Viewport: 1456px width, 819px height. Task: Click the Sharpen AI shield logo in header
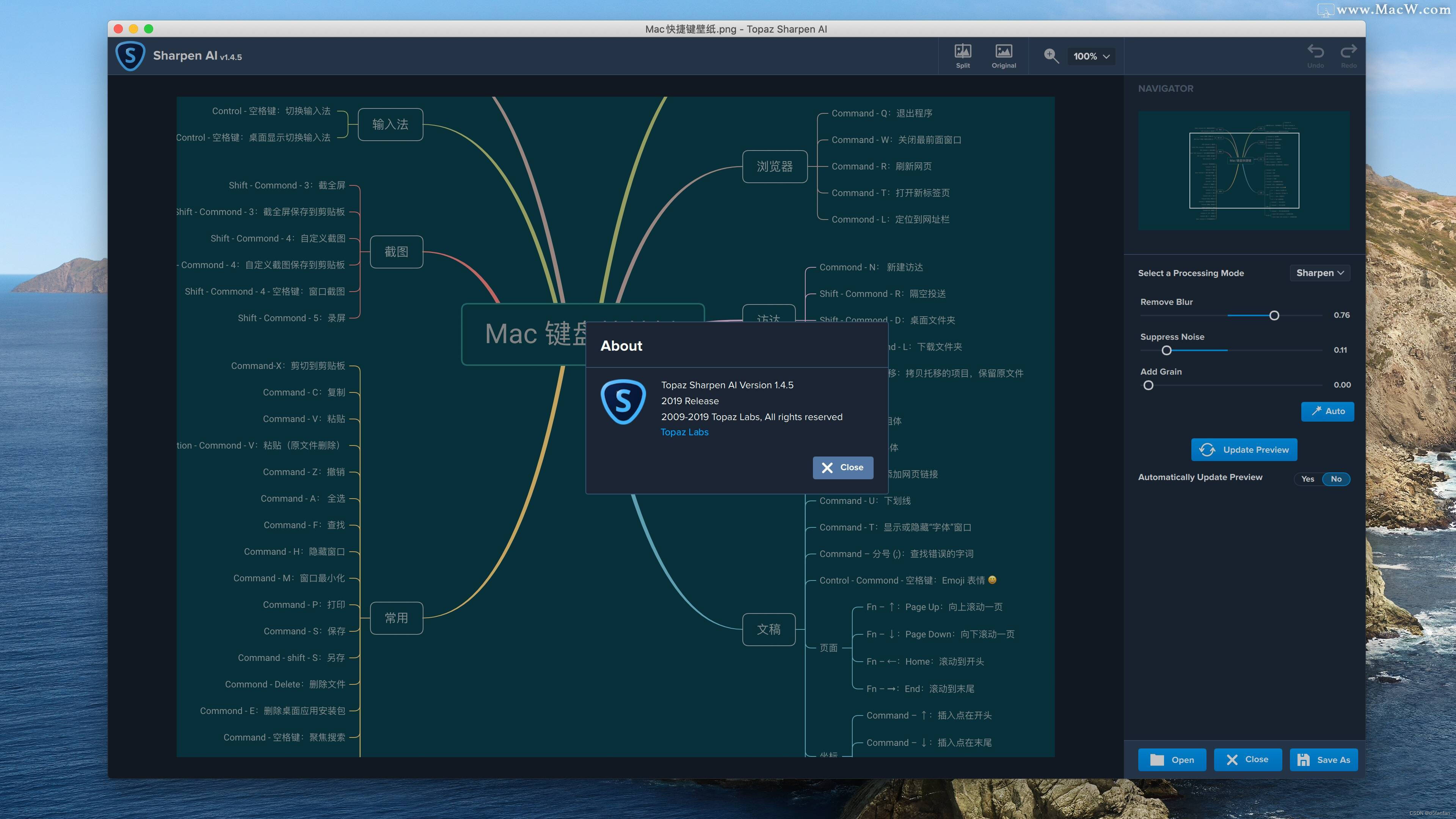(130, 56)
